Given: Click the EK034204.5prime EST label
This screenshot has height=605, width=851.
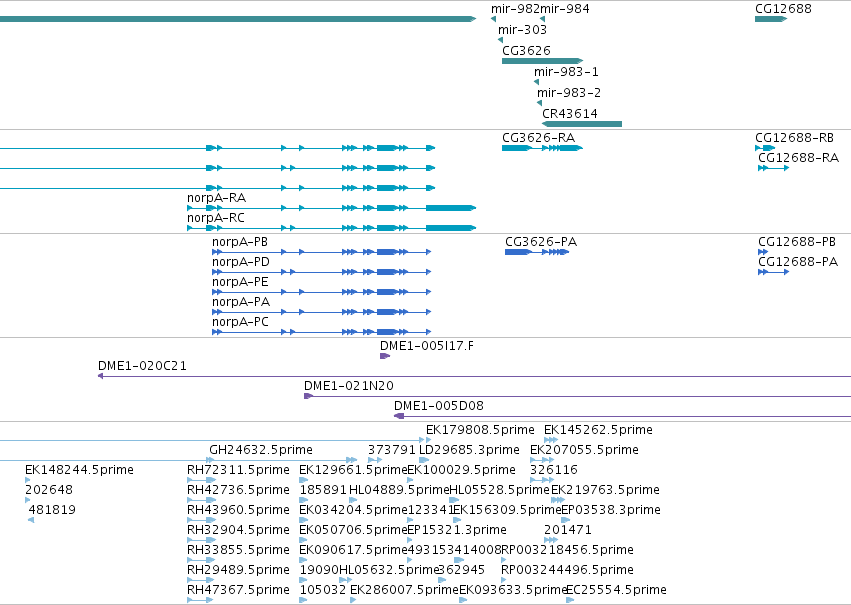Looking at the screenshot, I should 353,510.
